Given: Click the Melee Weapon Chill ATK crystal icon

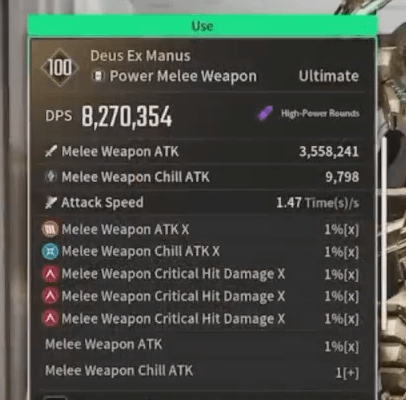Looking at the screenshot, I should (51, 177).
